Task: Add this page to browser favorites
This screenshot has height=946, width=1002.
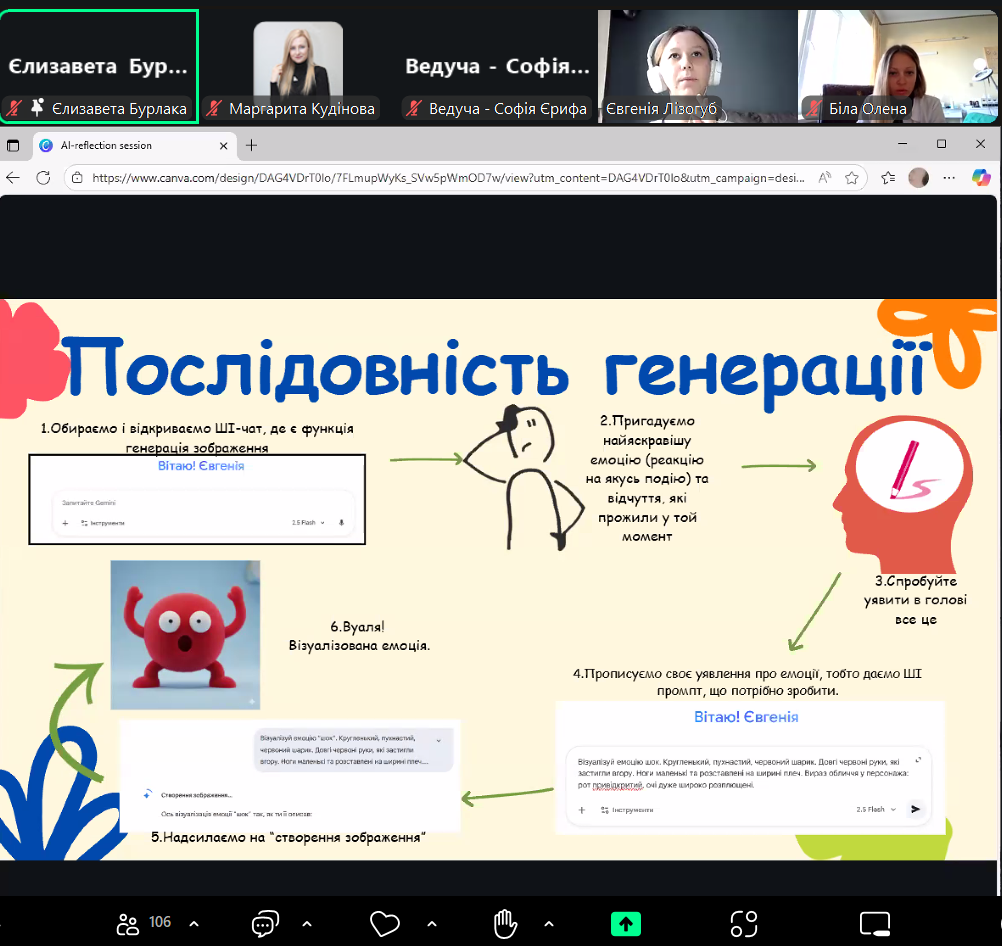Action: point(852,178)
